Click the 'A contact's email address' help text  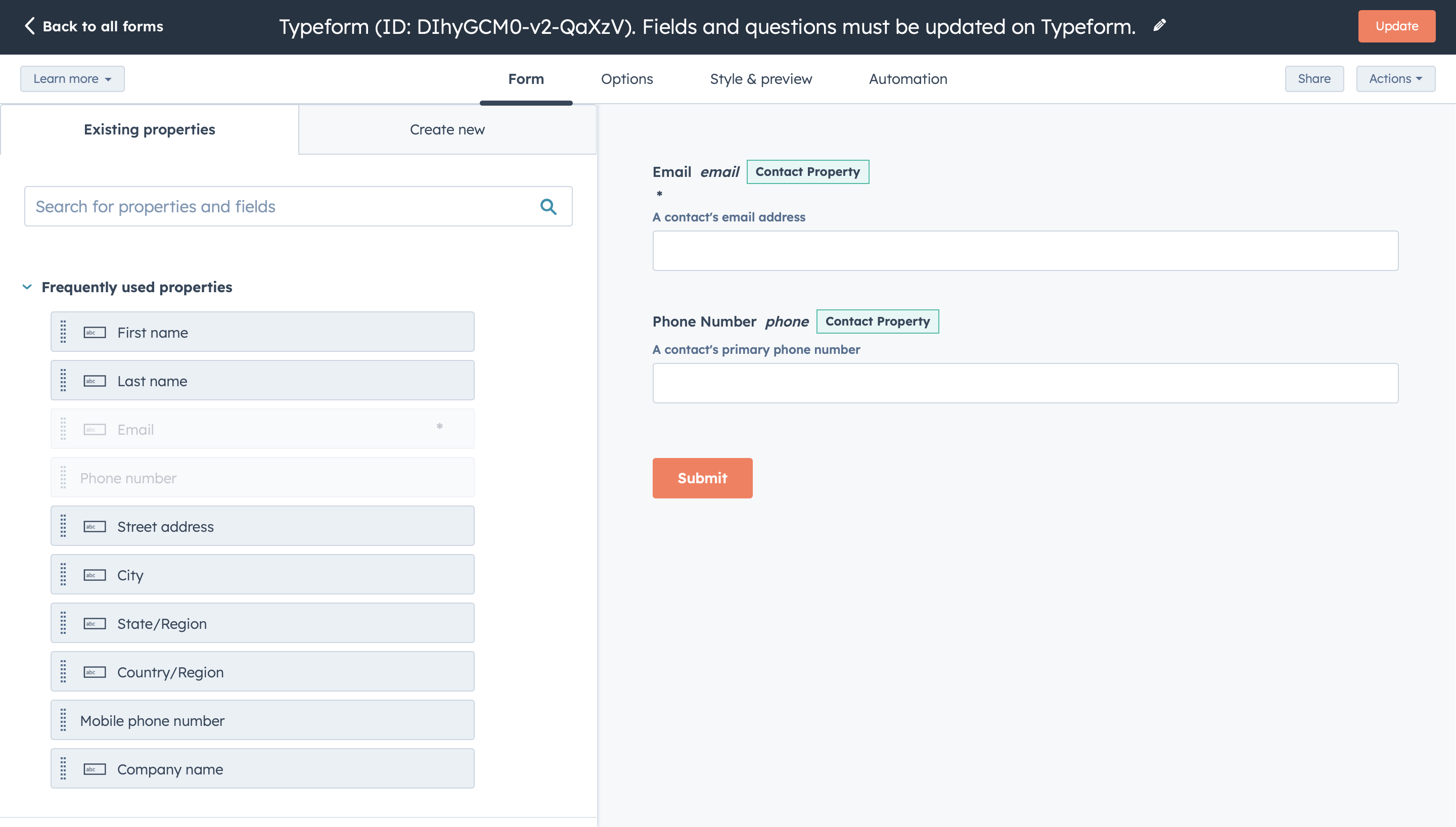point(729,217)
